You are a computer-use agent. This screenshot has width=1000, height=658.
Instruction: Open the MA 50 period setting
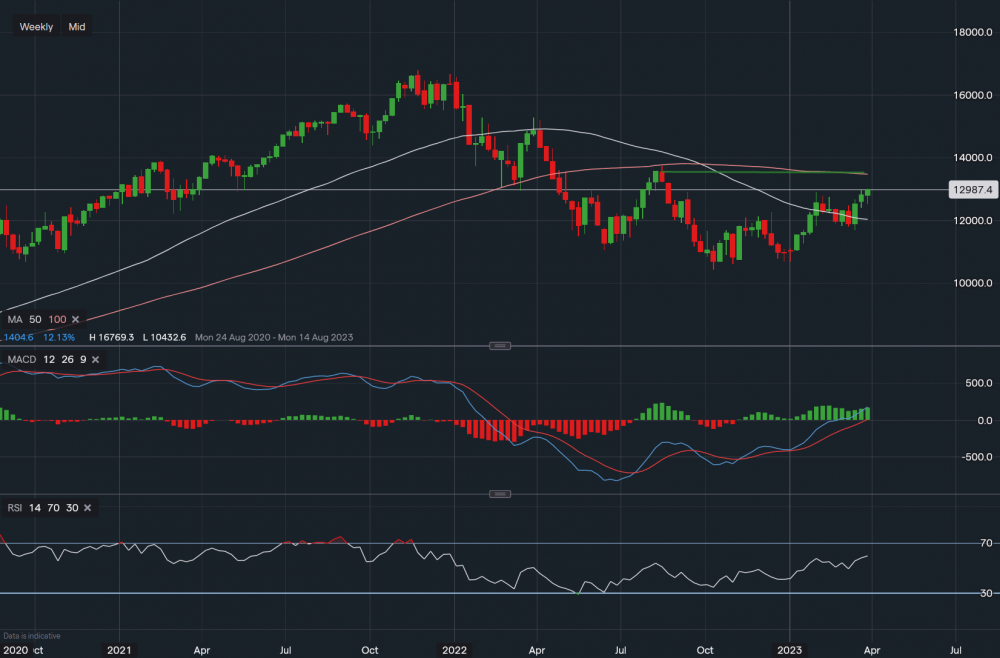tap(35, 319)
